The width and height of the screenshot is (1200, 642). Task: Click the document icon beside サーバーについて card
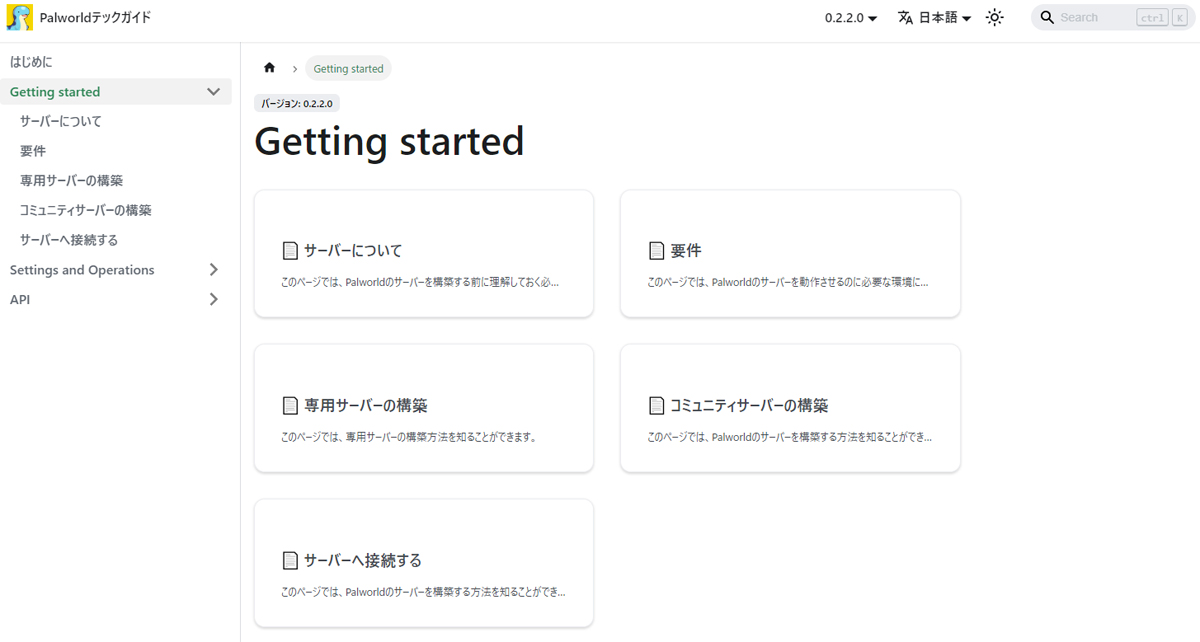point(290,250)
